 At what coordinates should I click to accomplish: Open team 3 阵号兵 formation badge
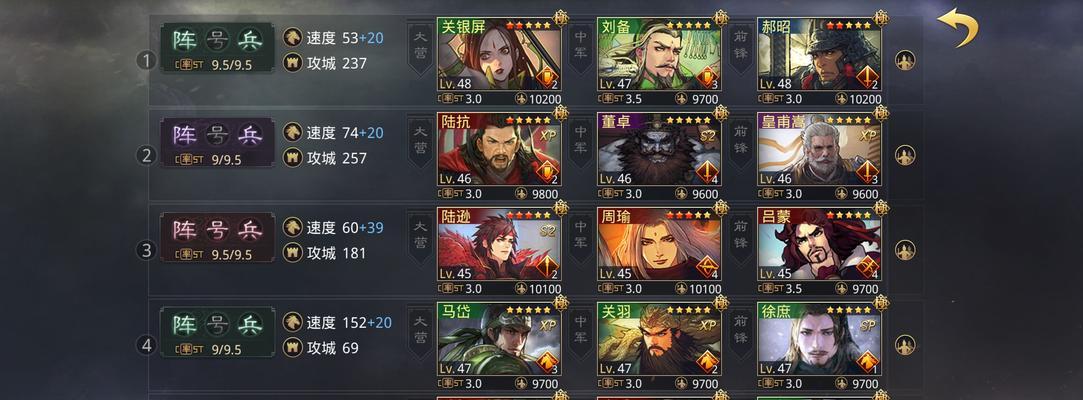click(218, 237)
